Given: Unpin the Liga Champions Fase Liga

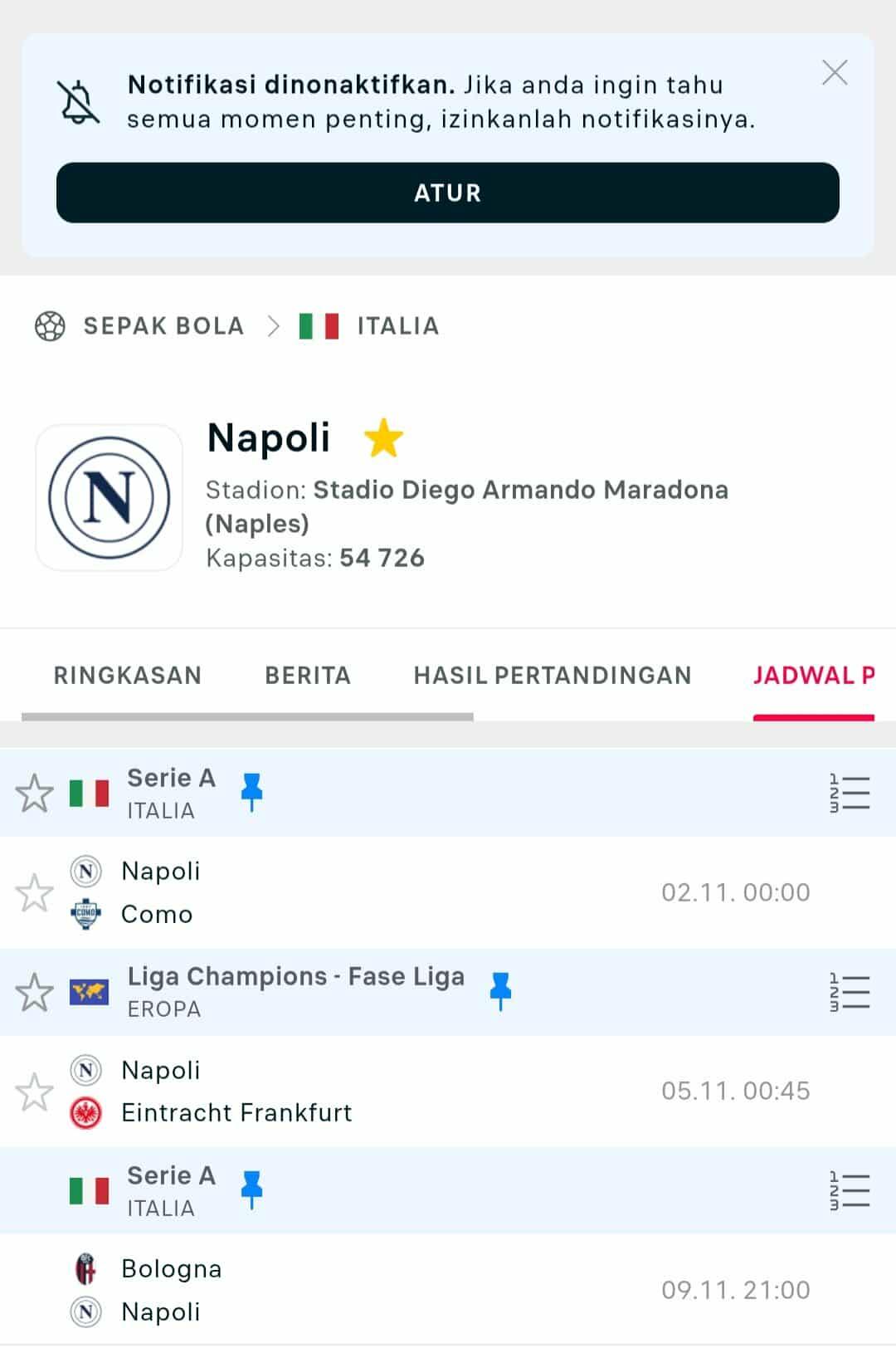Looking at the screenshot, I should coord(500,990).
